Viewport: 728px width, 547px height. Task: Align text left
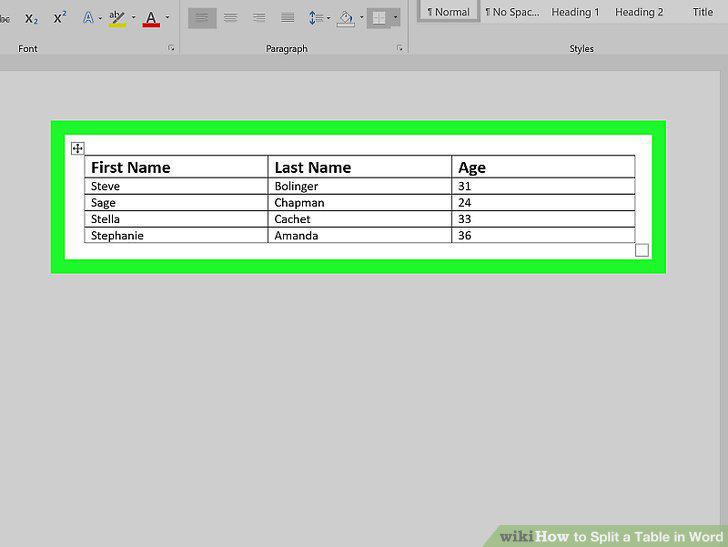202,18
